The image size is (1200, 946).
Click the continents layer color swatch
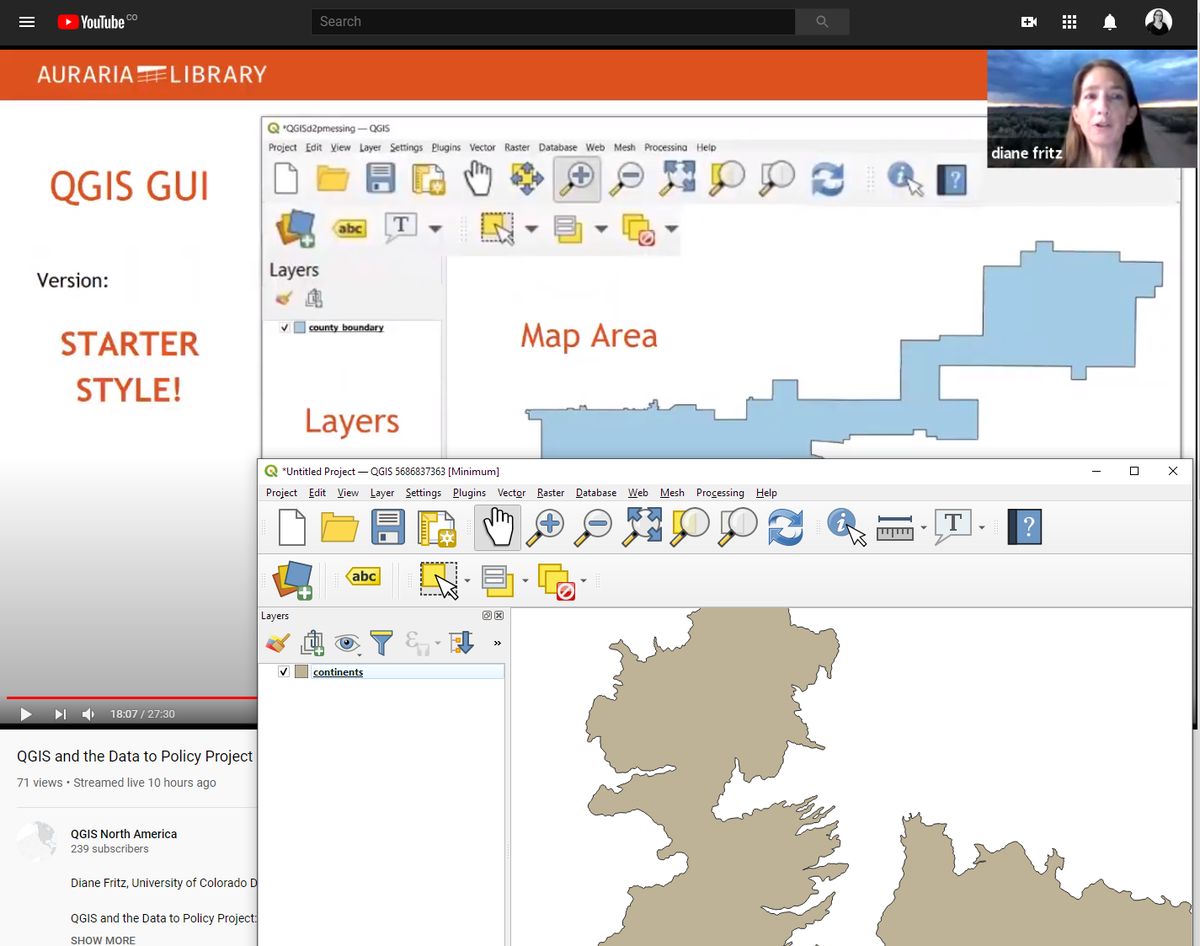pos(301,672)
